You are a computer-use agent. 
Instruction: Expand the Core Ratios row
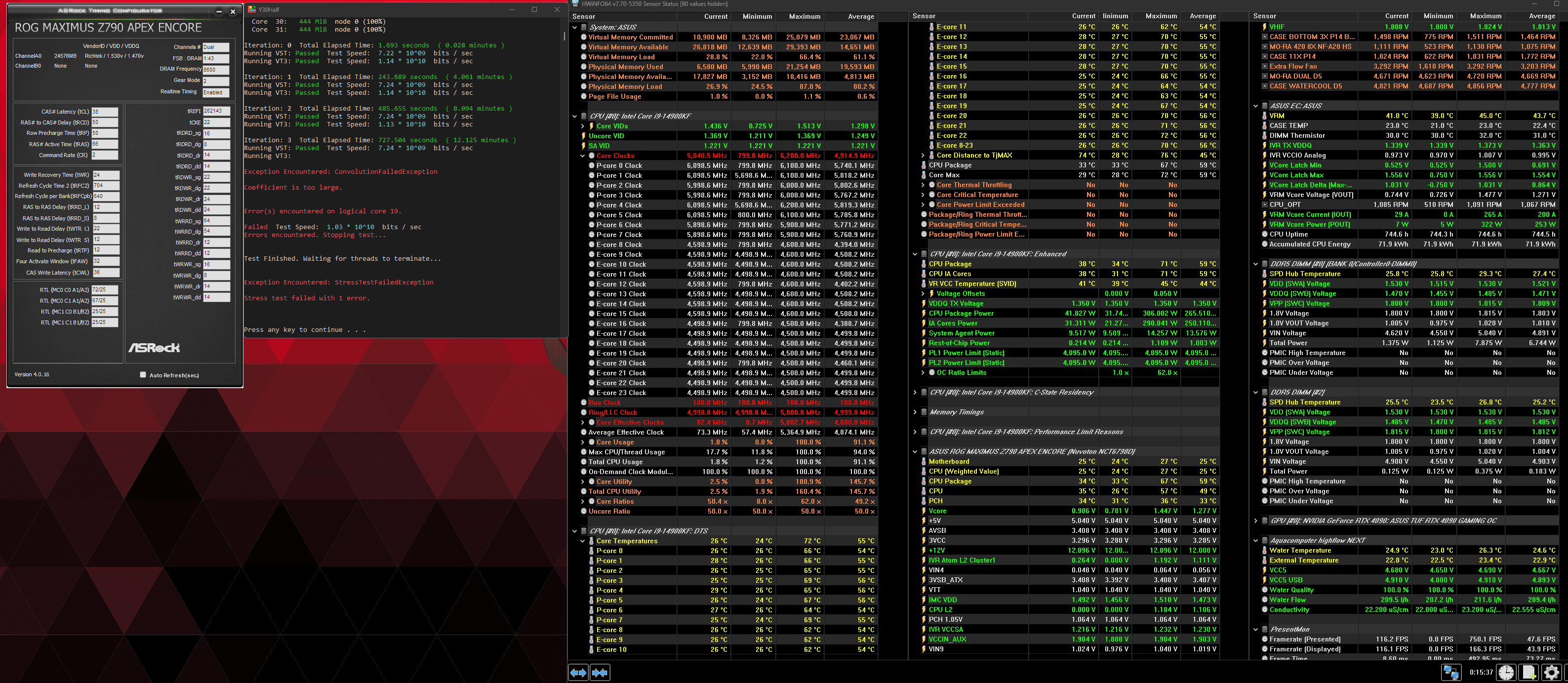click(x=583, y=502)
